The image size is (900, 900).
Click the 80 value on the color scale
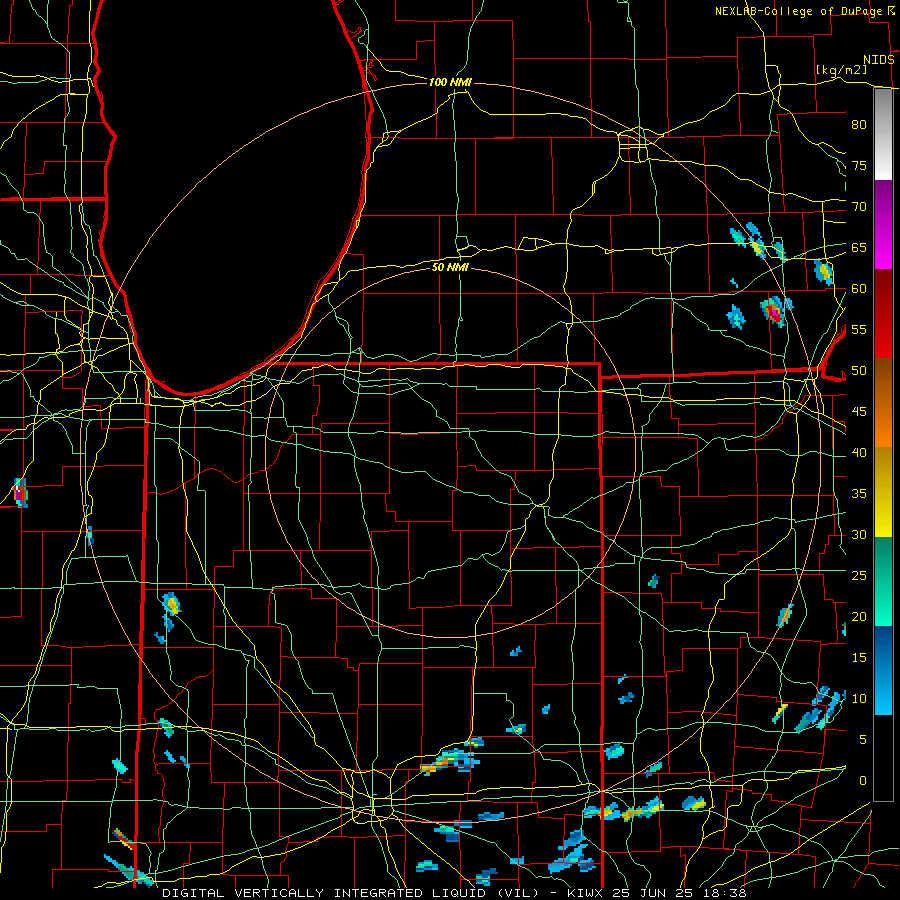tap(859, 125)
